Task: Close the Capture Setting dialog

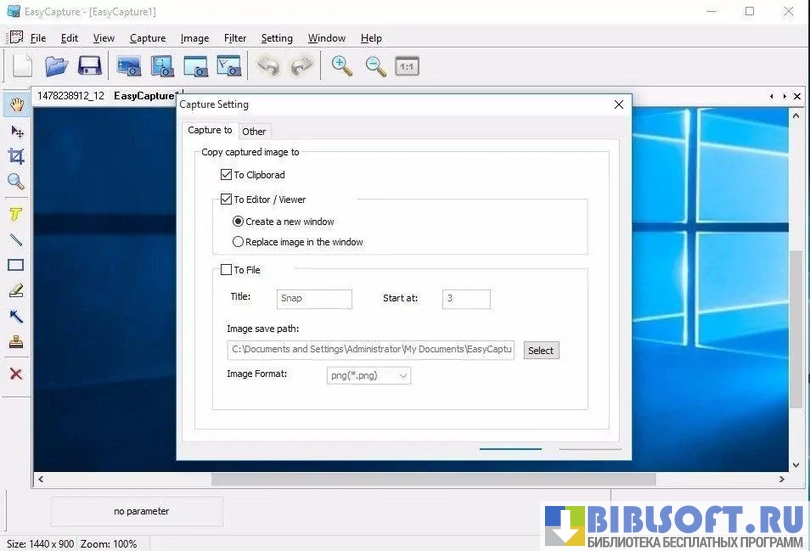Action: click(619, 104)
